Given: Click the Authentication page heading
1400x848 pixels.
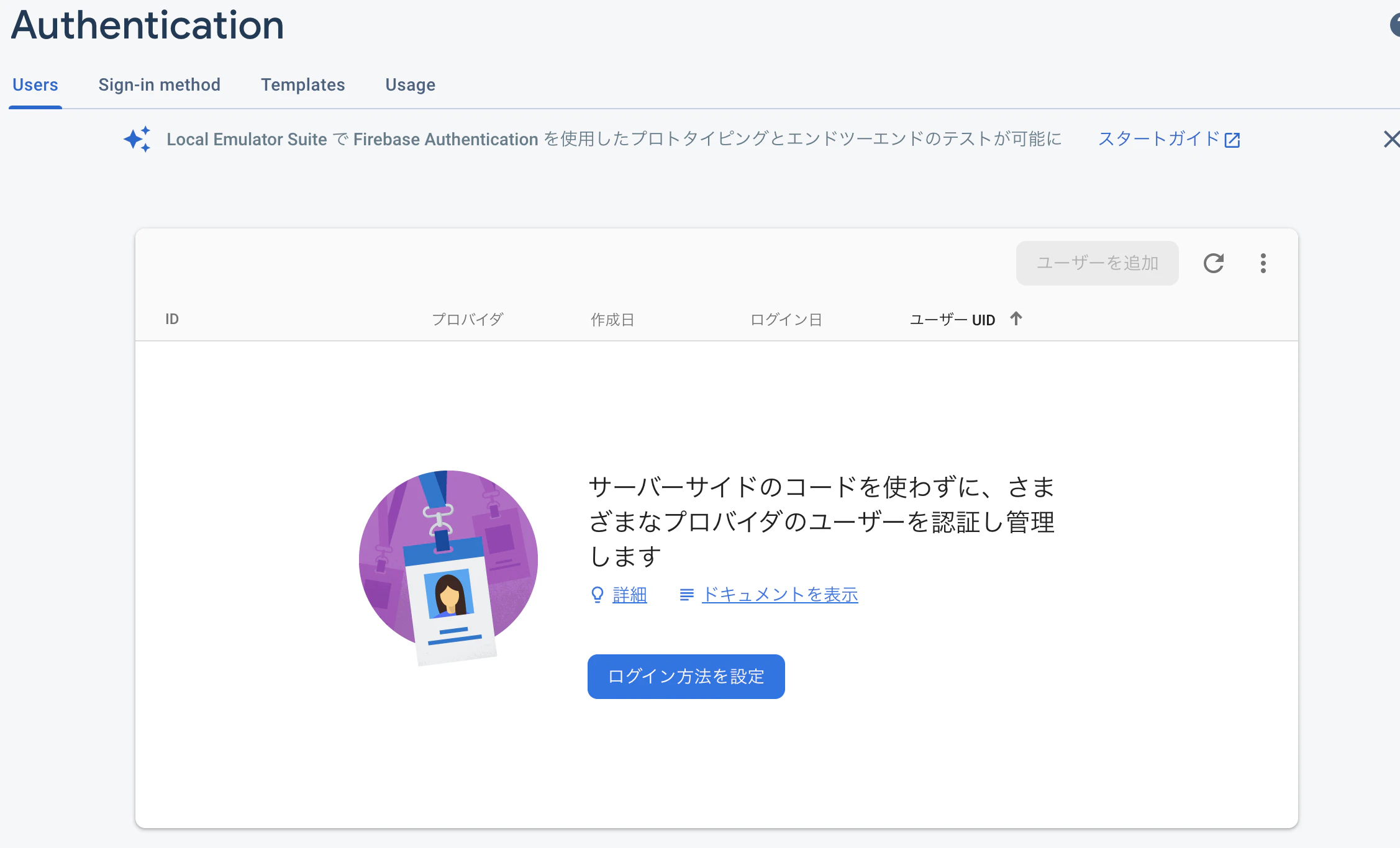Looking at the screenshot, I should click(x=147, y=25).
